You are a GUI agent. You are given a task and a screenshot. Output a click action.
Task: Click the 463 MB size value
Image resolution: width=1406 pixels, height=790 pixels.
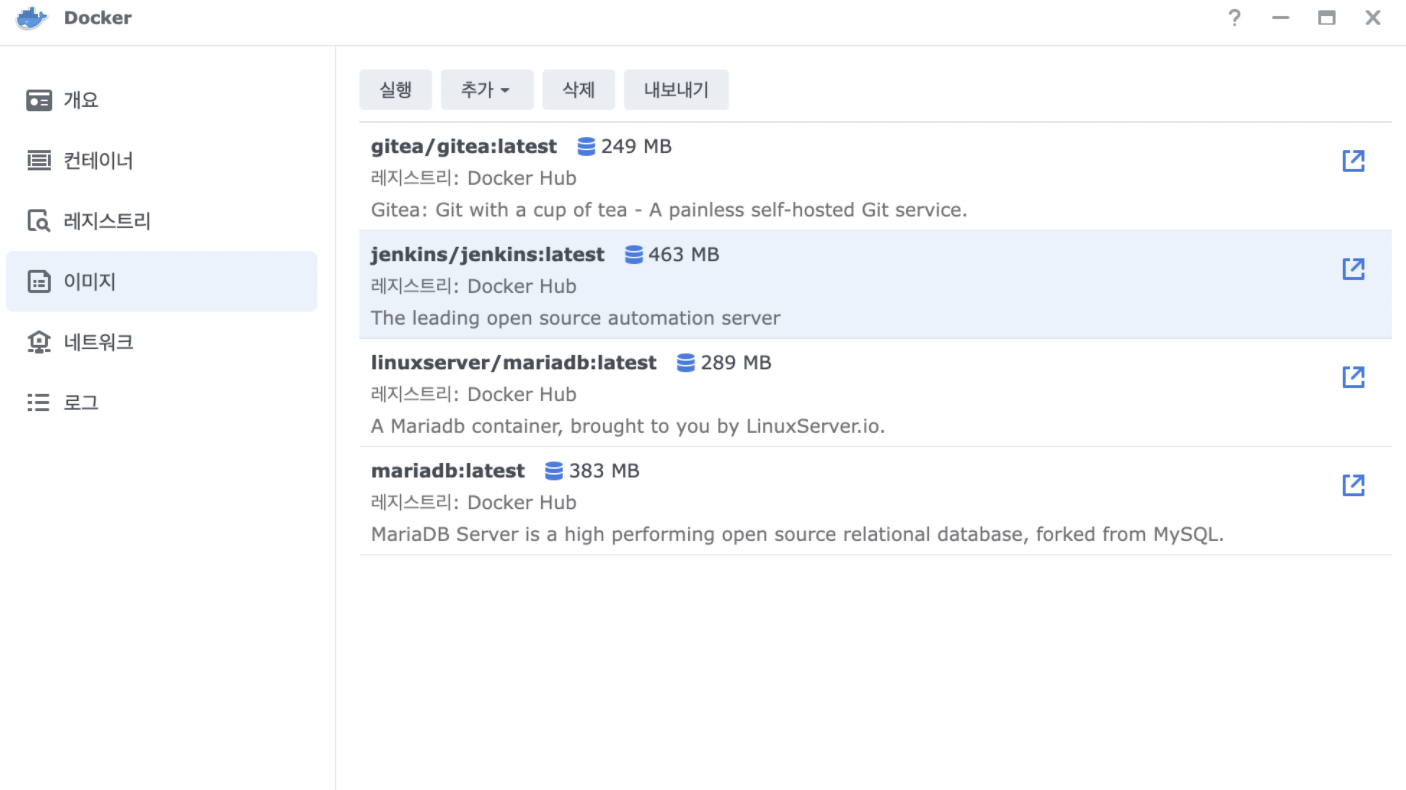pos(684,255)
